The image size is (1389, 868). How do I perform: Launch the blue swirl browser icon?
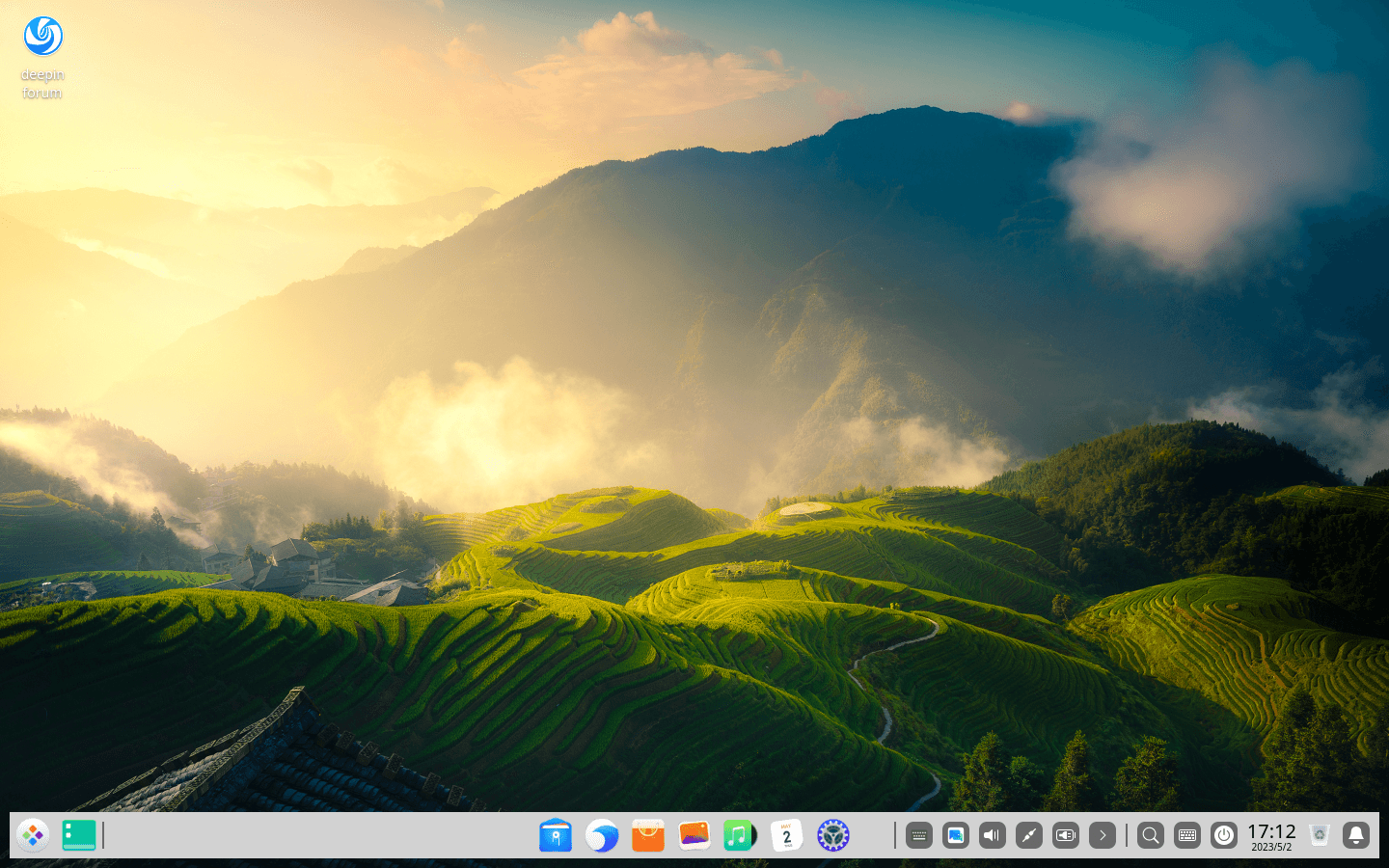coord(602,835)
